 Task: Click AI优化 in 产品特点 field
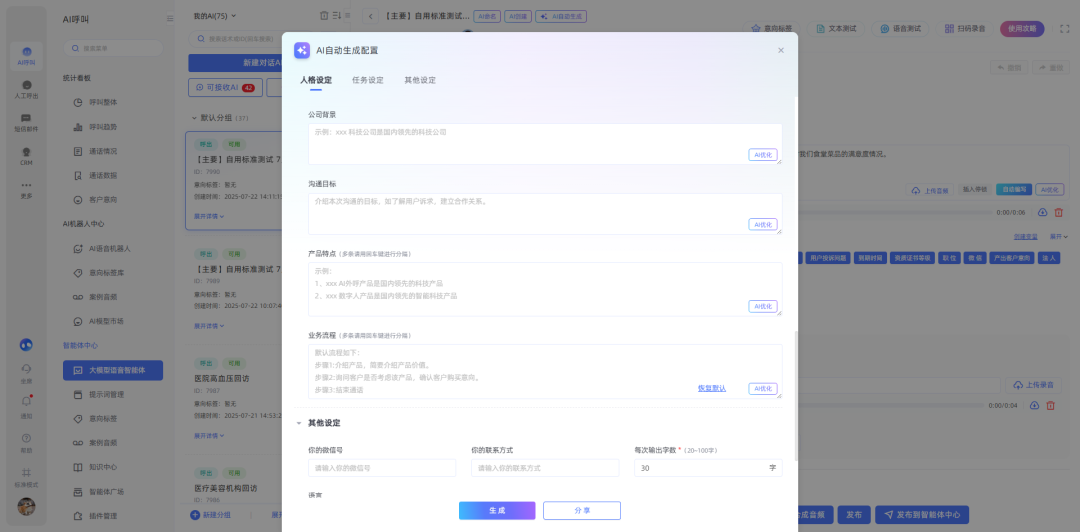click(x=762, y=307)
